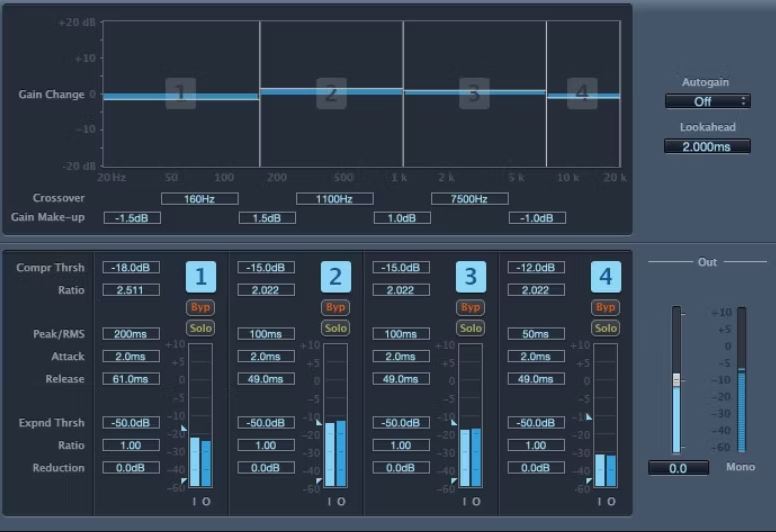Viewport: 776px width, 532px height.
Task: Click band 3 compressor Ratio 2.022 field
Action: pos(401,290)
